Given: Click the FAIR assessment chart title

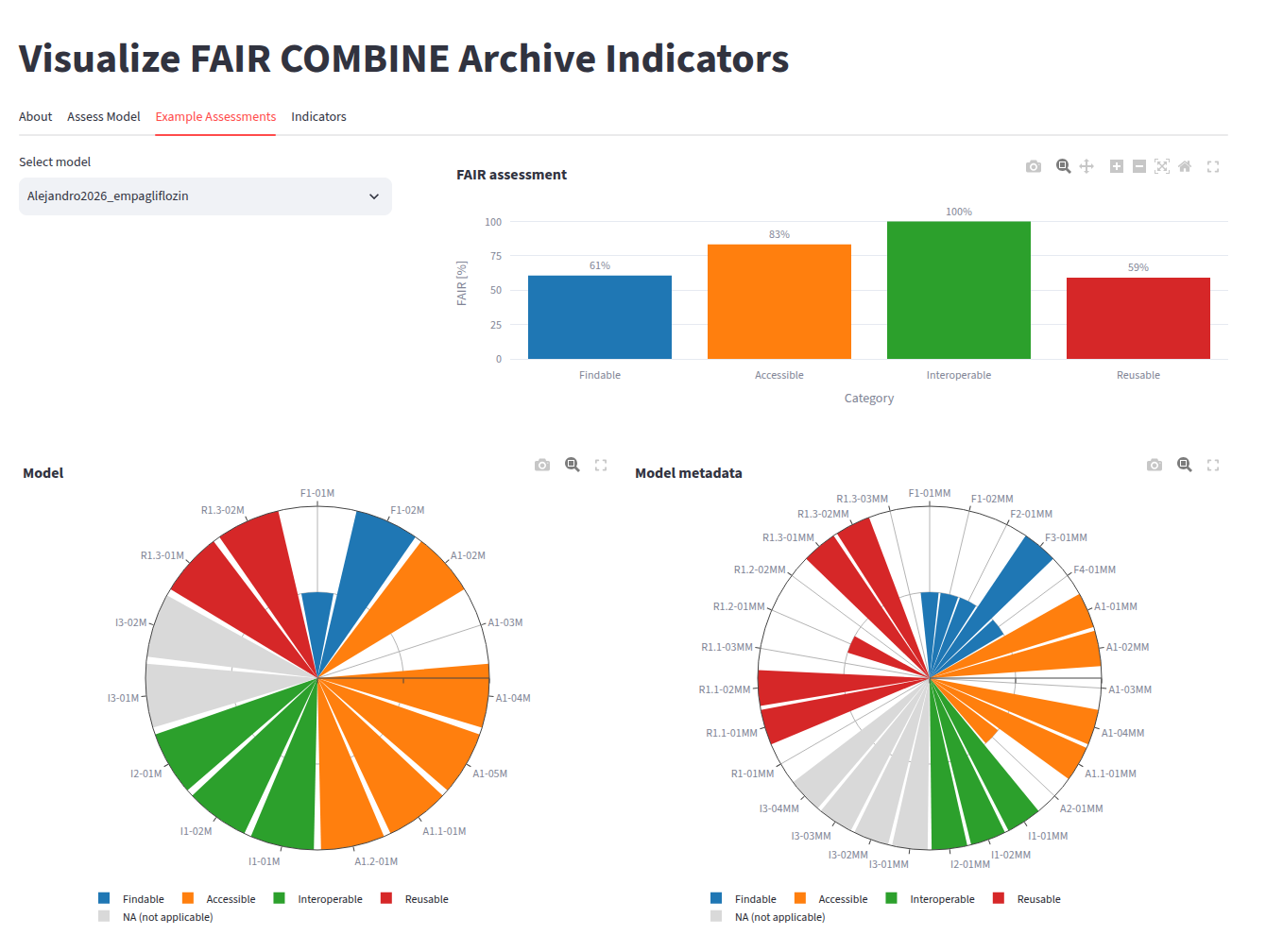Looking at the screenshot, I should tap(511, 175).
